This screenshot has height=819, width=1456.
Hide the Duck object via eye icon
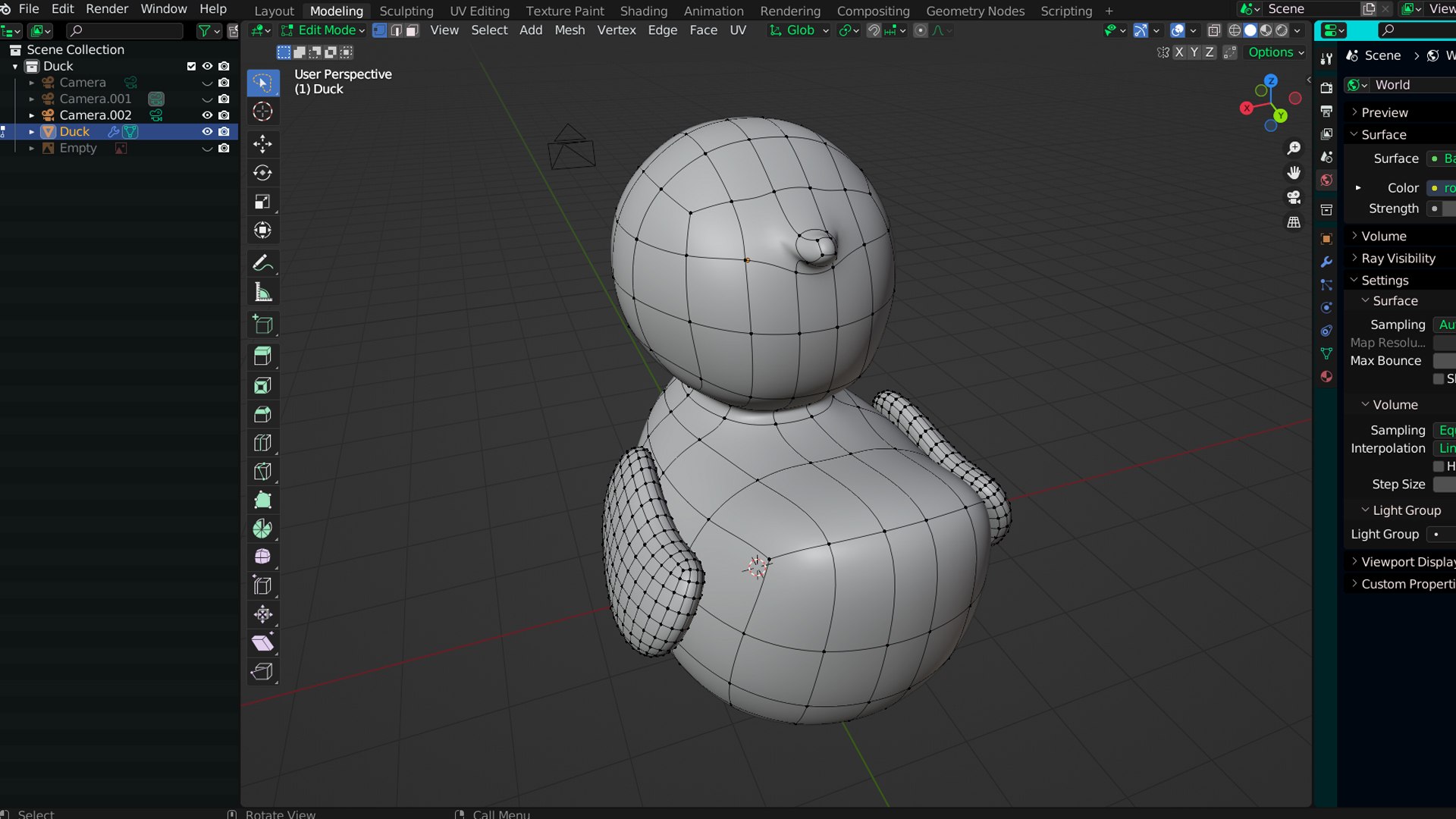tap(207, 131)
